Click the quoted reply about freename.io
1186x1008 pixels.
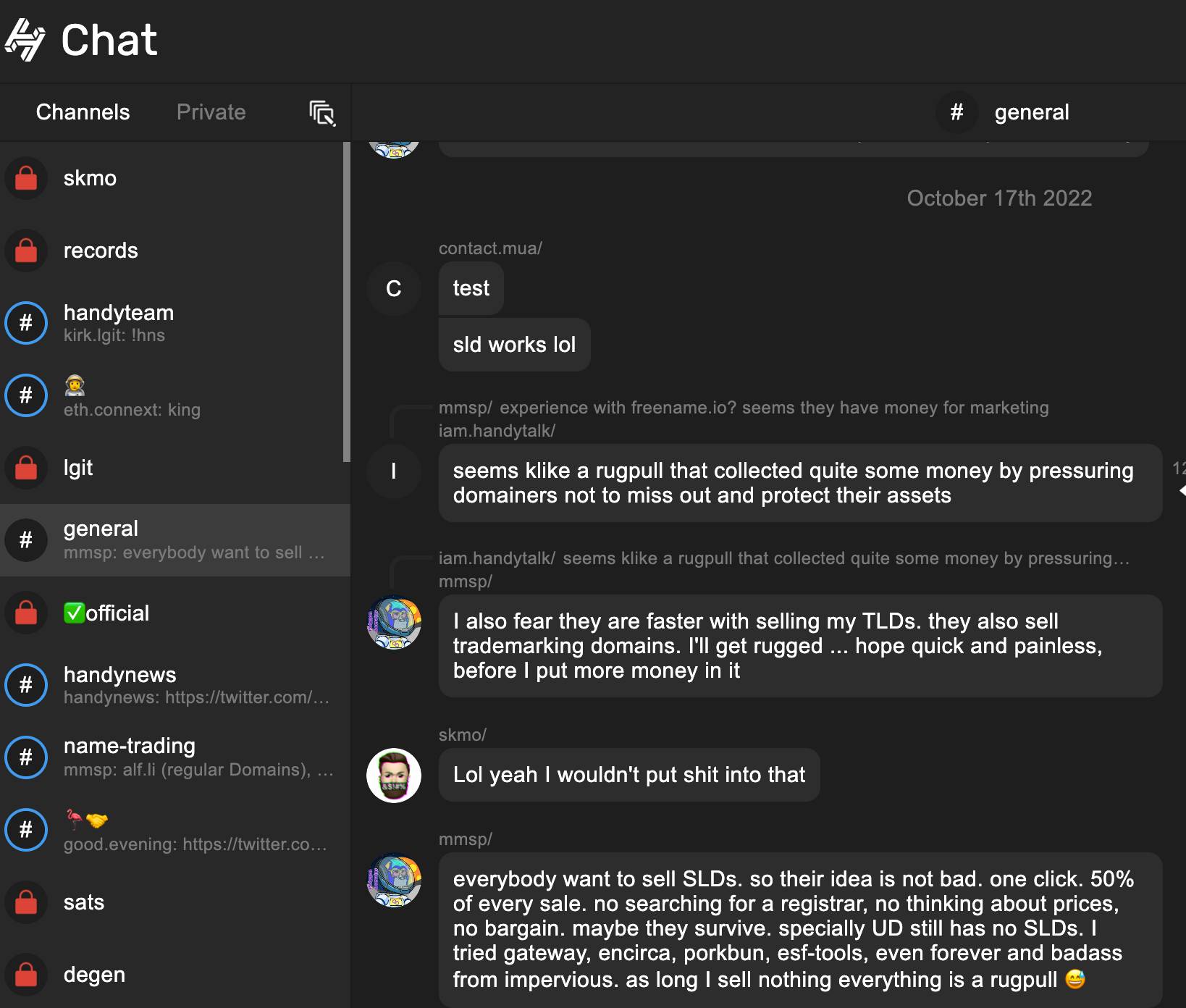point(744,408)
